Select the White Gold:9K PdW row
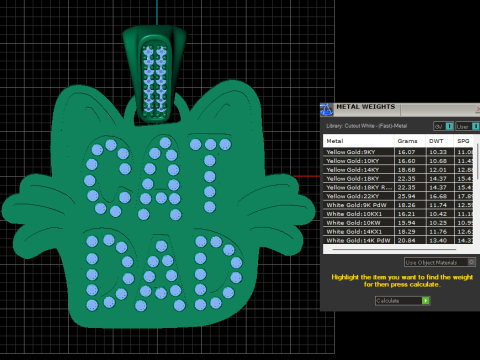This screenshot has width=480, height=360. [398, 205]
